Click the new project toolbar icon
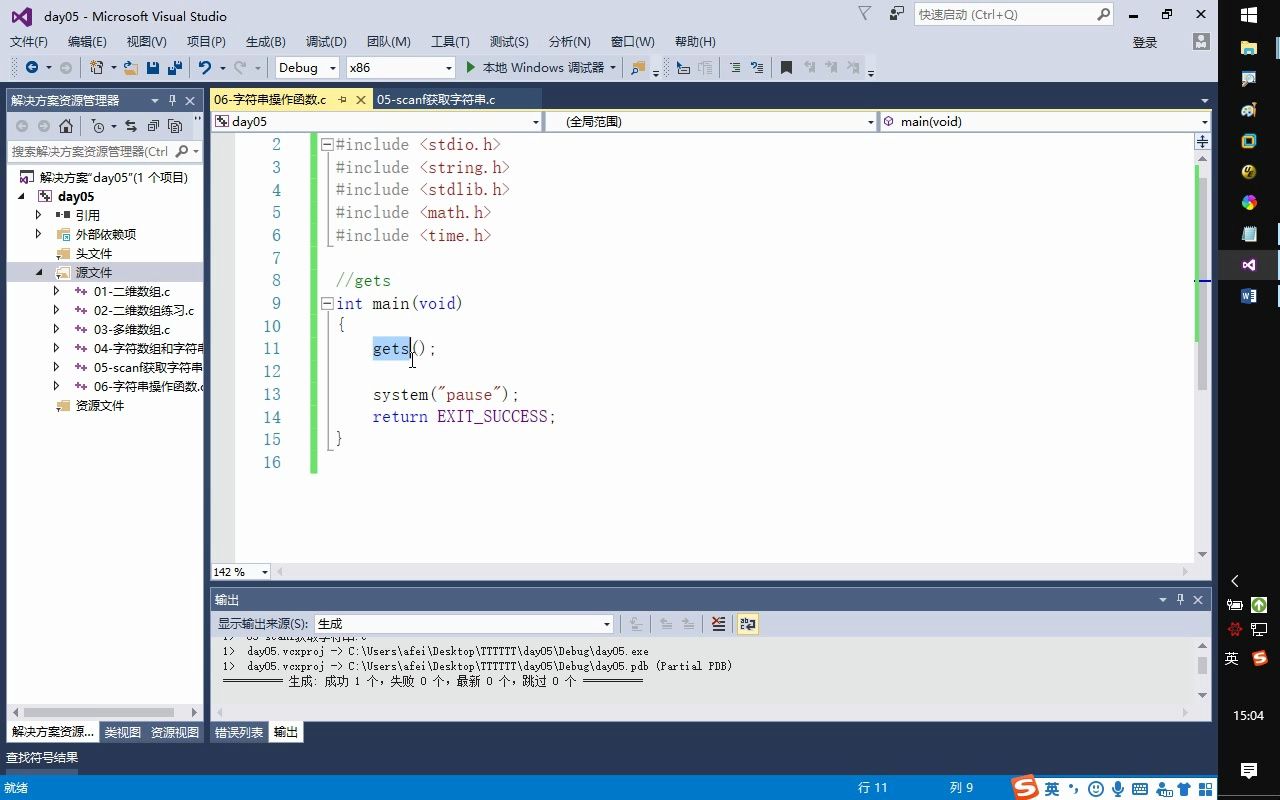The image size is (1280, 800). 96,68
